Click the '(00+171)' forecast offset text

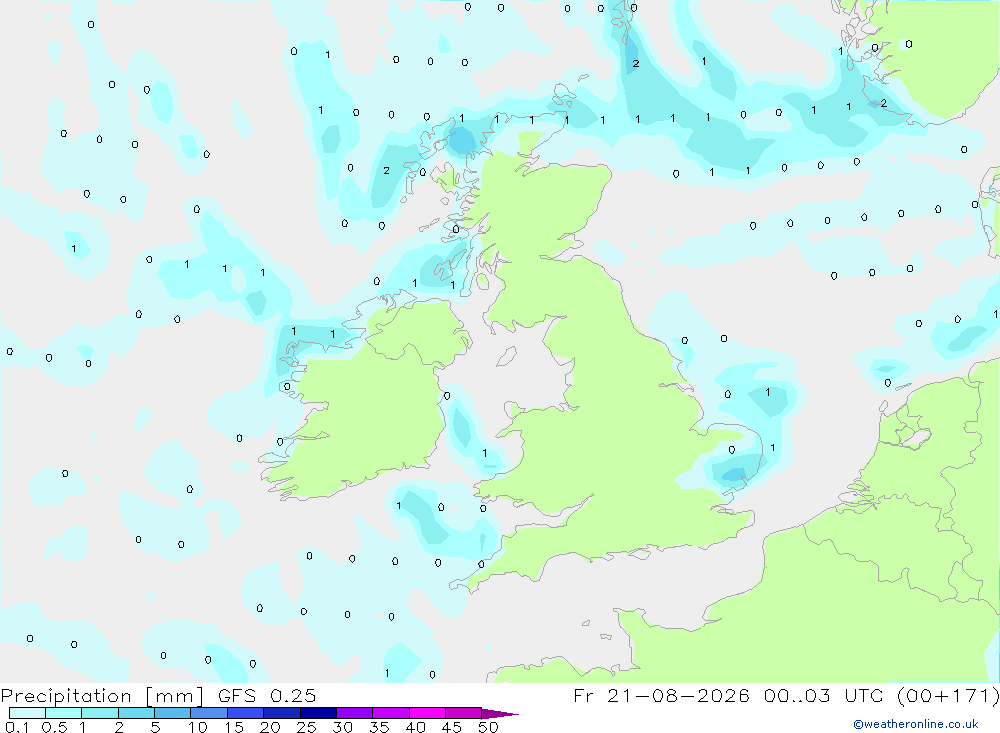pyautogui.click(x=948, y=696)
